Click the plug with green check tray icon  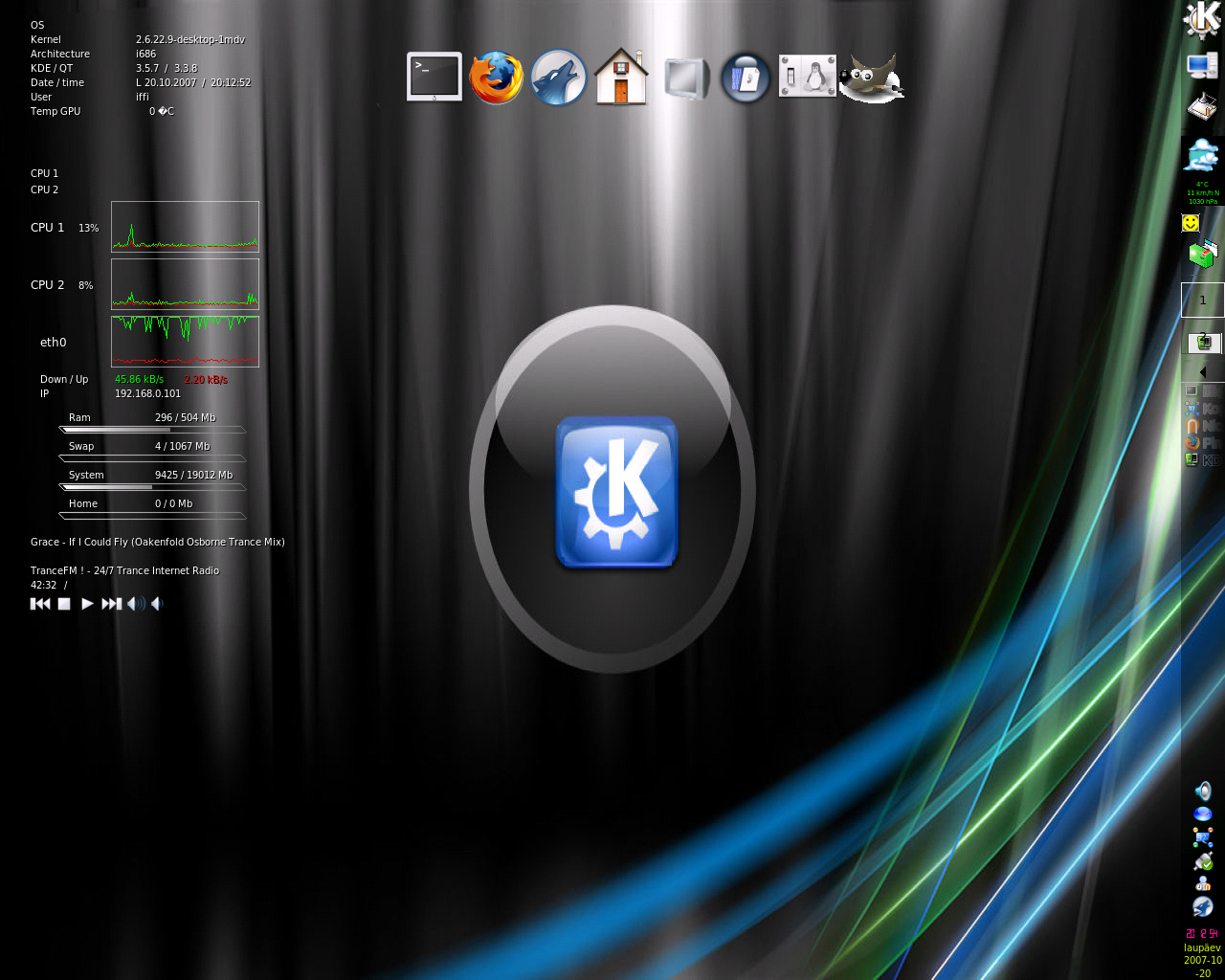[x=1203, y=860]
